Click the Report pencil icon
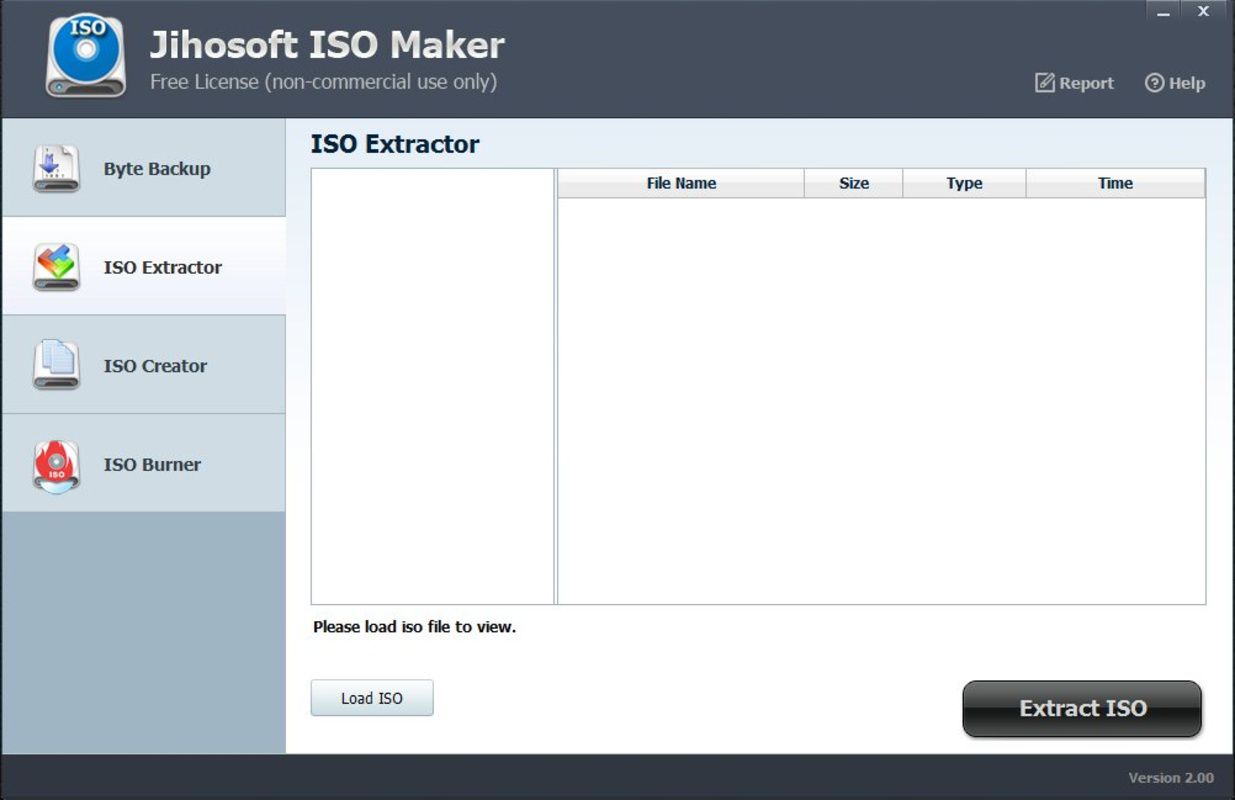This screenshot has width=1235, height=800. (1045, 83)
